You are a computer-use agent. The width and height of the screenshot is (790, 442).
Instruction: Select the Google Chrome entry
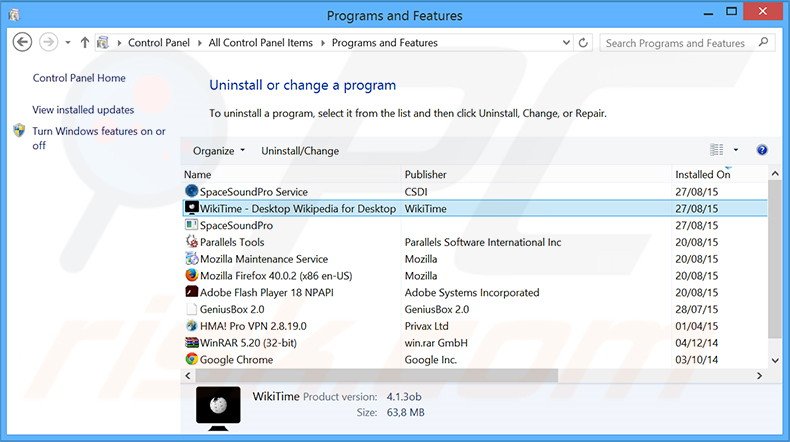236,360
